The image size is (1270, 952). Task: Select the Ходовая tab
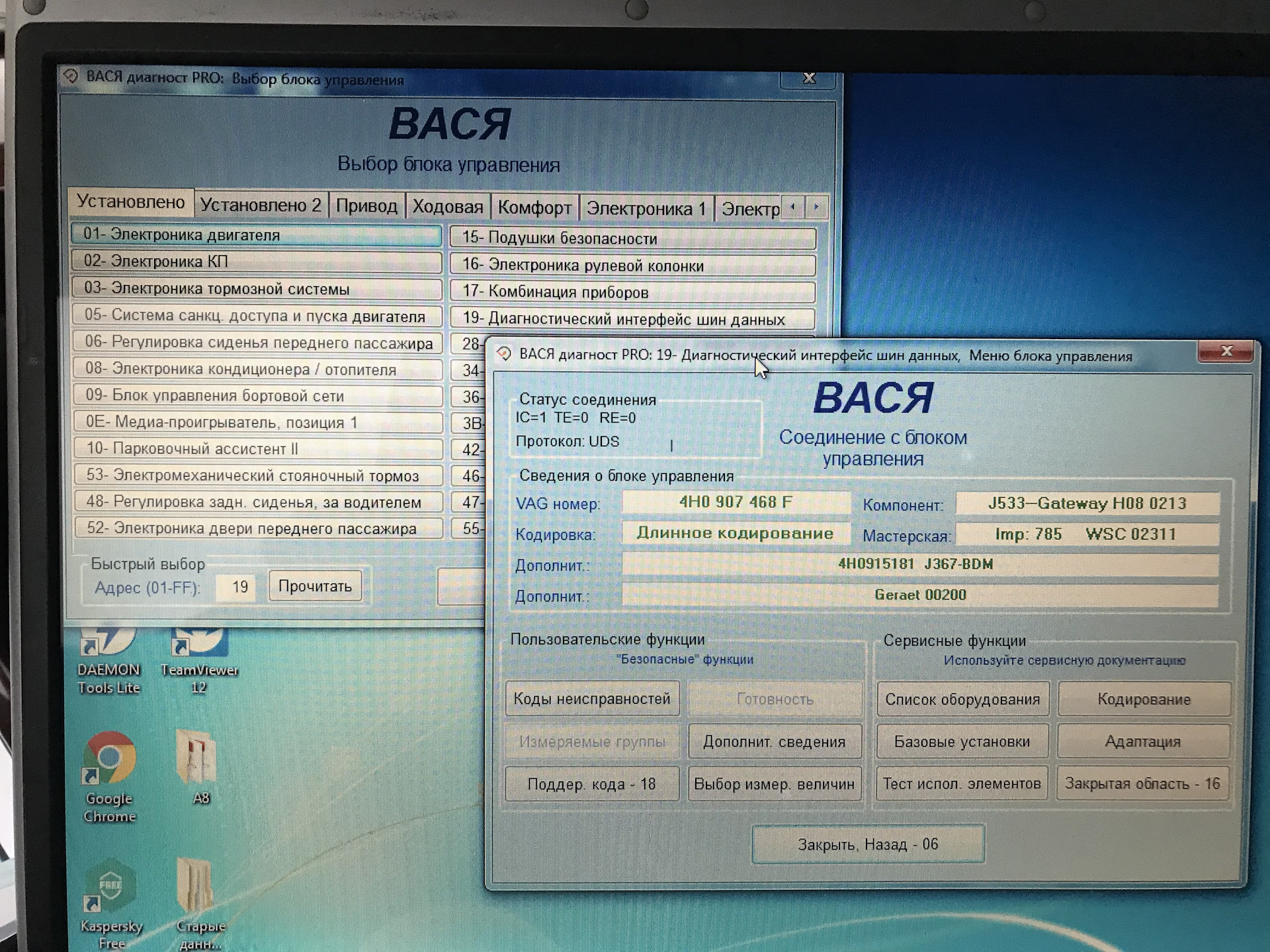(448, 207)
